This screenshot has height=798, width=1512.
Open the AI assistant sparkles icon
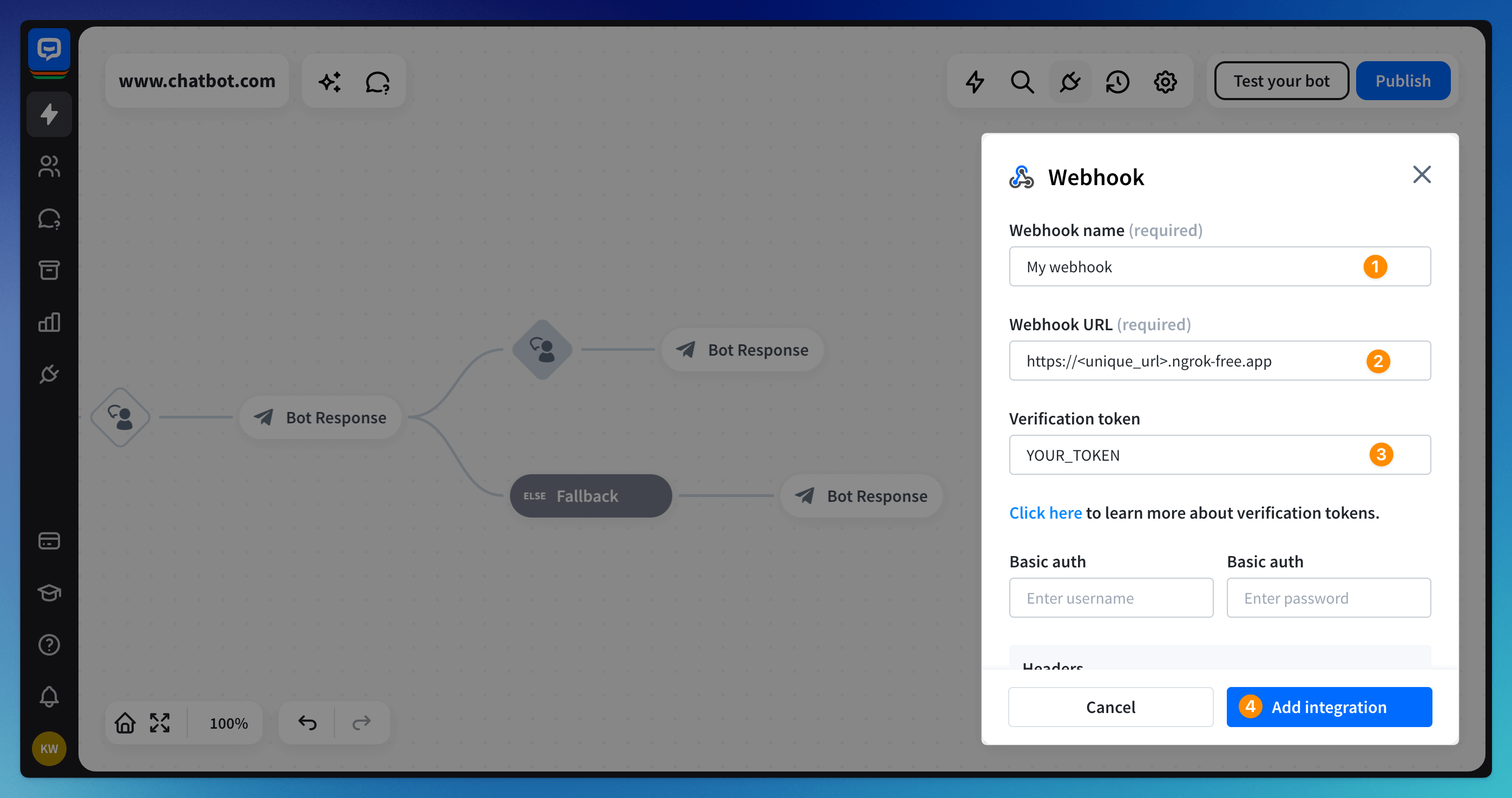coord(331,81)
